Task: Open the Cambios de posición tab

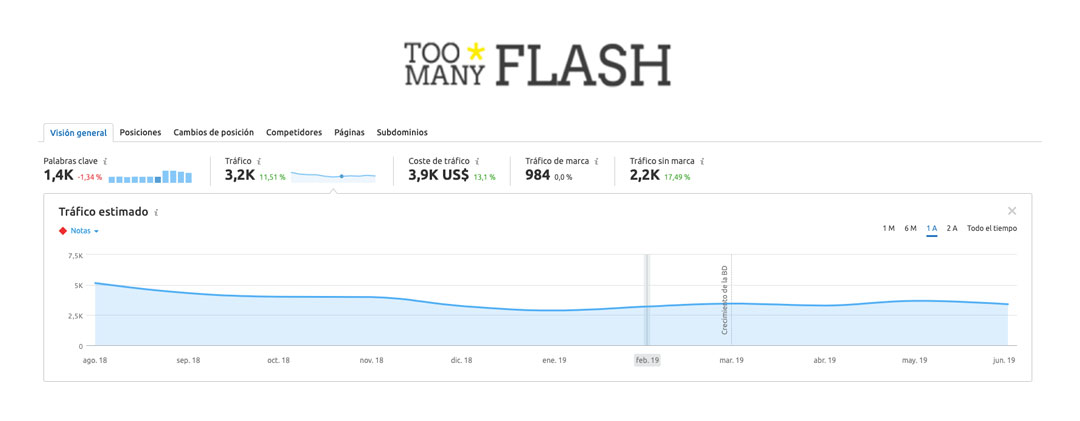Action: tap(214, 132)
